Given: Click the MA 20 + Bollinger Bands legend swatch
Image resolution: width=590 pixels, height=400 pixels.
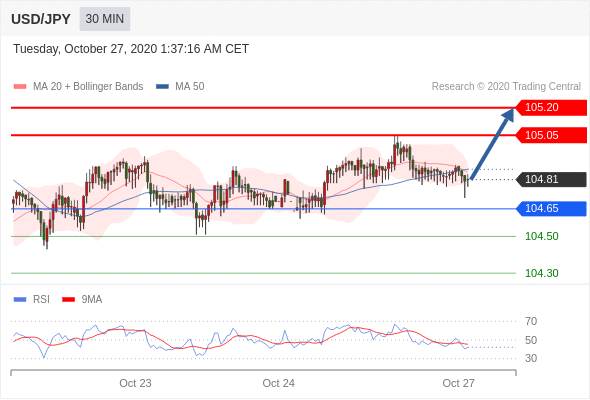Looking at the screenshot, I should pyautogui.click(x=20, y=87).
